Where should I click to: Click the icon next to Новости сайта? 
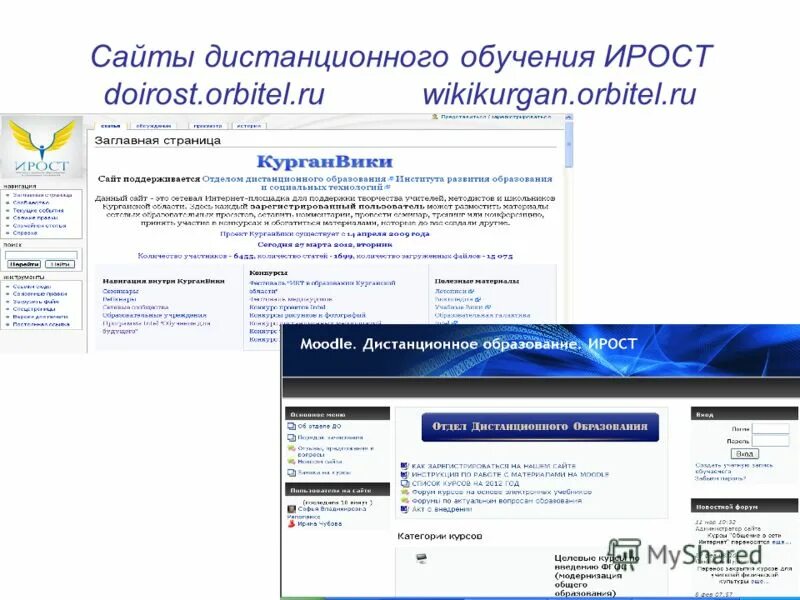(292, 461)
